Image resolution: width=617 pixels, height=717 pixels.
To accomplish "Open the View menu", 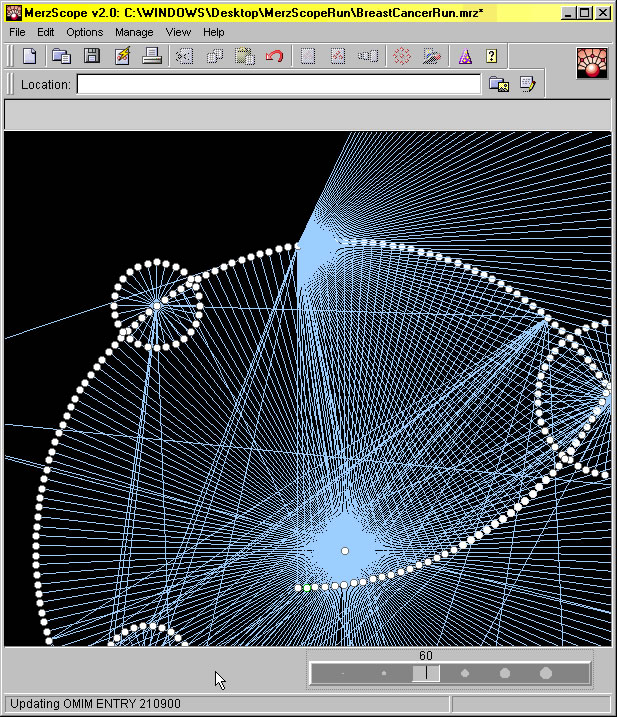I will (x=178, y=32).
